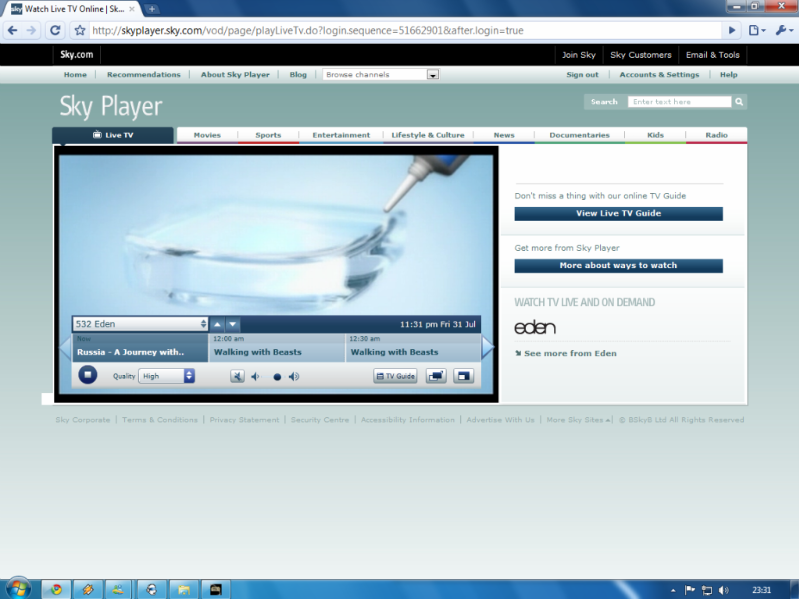Open the Radio tab
Screen dimensions: 799x599
pyautogui.click(x=716, y=135)
